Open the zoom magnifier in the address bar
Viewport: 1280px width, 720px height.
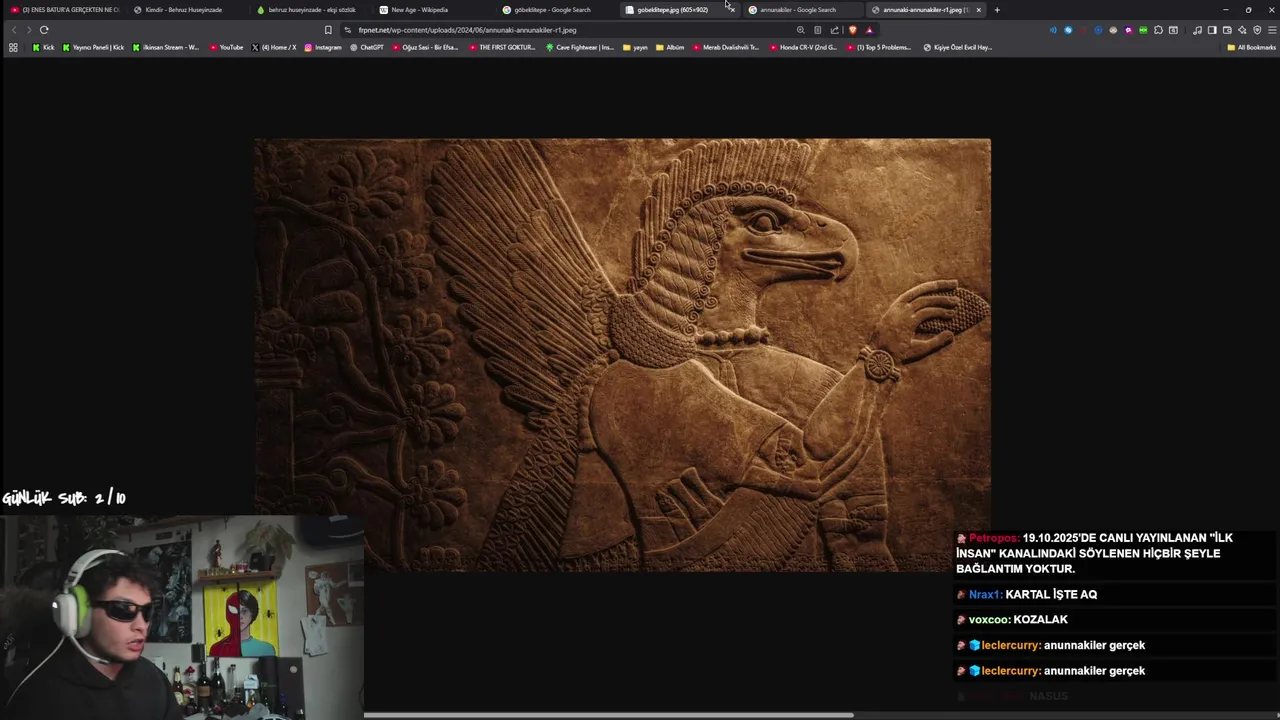click(800, 30)
